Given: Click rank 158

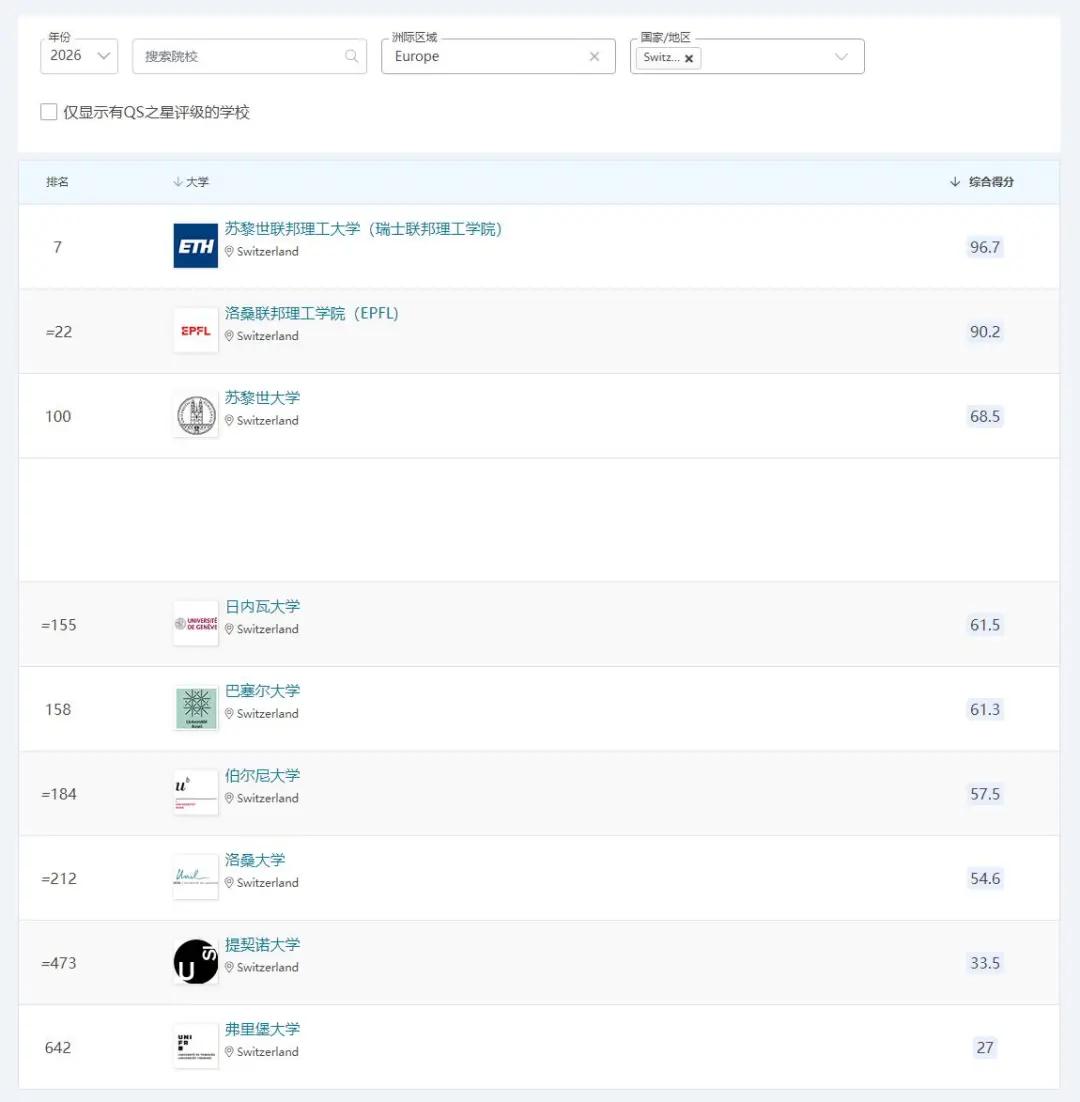Looking at the screenshot, I should coord(58,710).
